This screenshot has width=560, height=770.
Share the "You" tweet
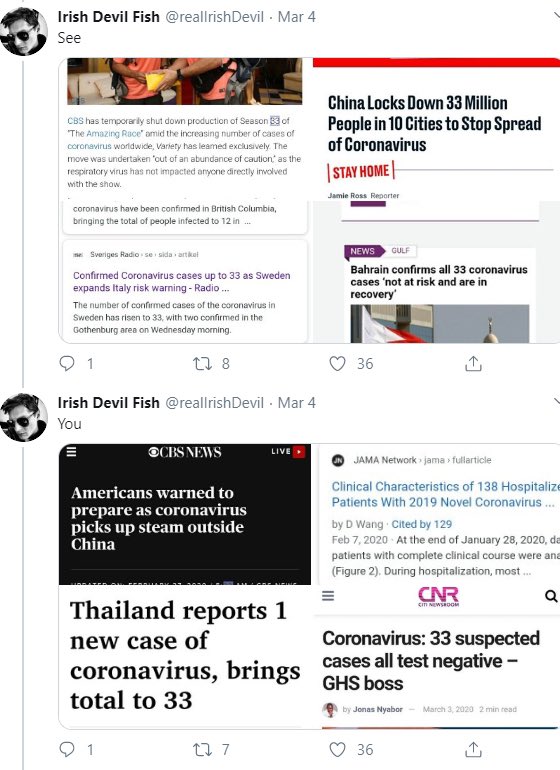(473, 749)
